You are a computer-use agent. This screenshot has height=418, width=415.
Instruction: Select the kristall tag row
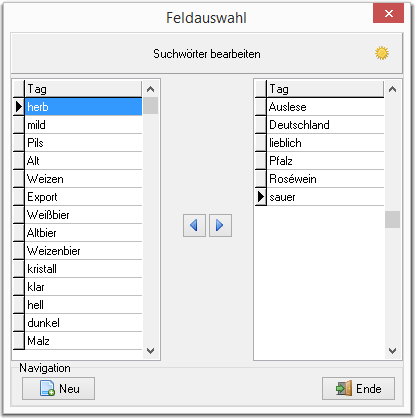click(83, 269)
